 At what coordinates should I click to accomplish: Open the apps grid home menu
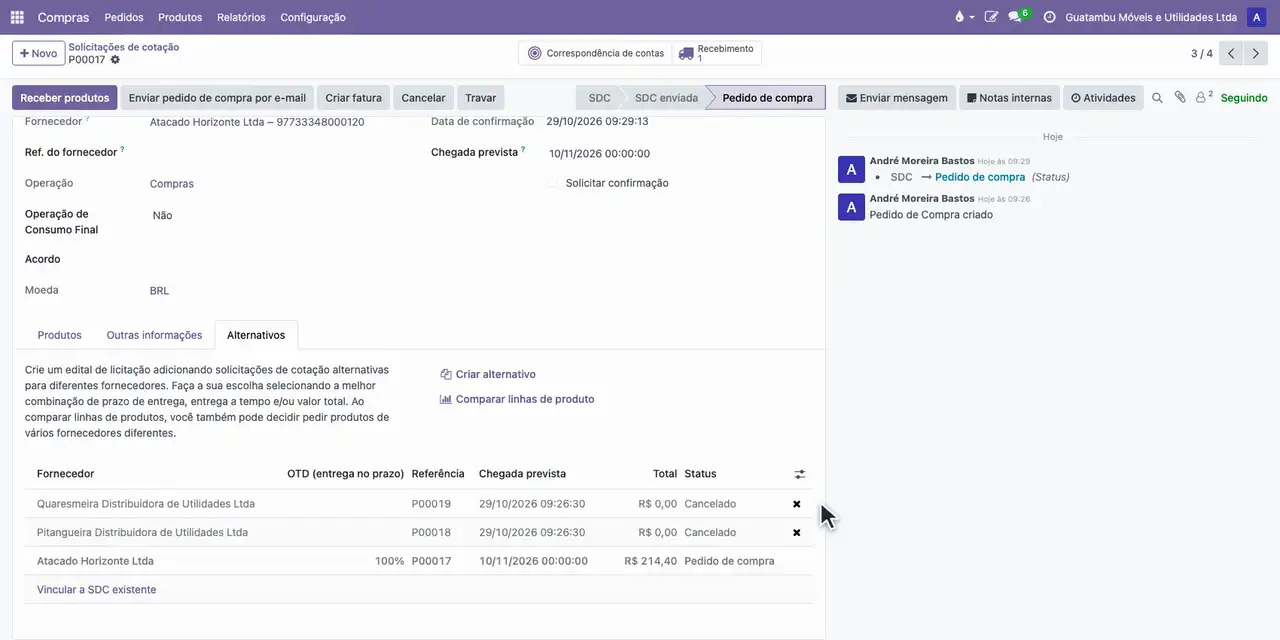[17, 17]
